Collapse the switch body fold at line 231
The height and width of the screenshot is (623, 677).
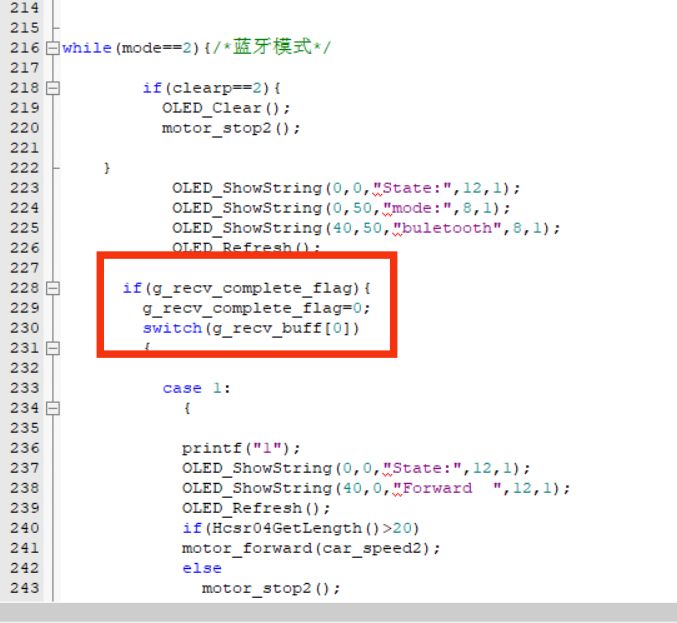(53, 348)
